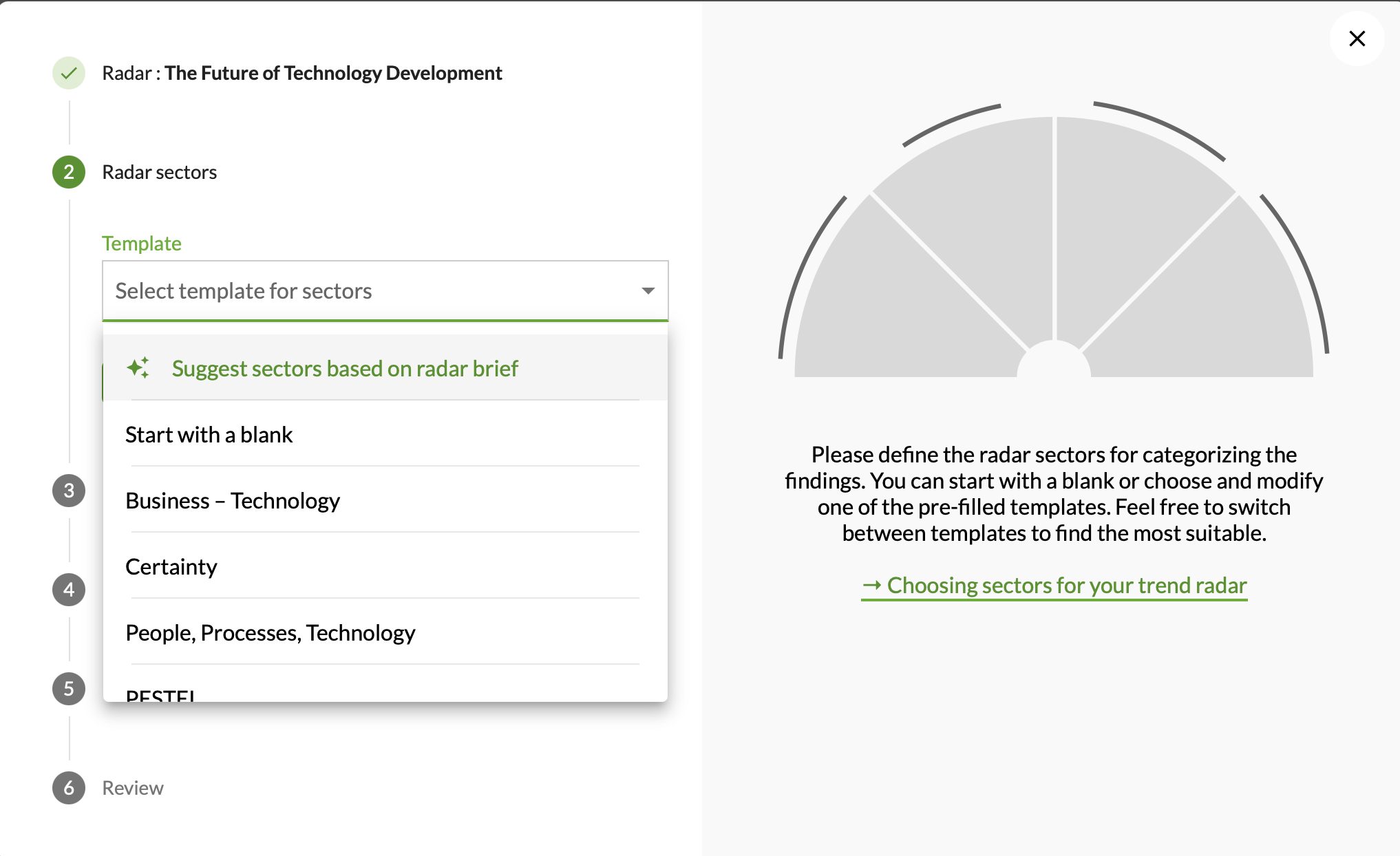
Task: Click the green checkmark step icon
Action: [69, 73]
